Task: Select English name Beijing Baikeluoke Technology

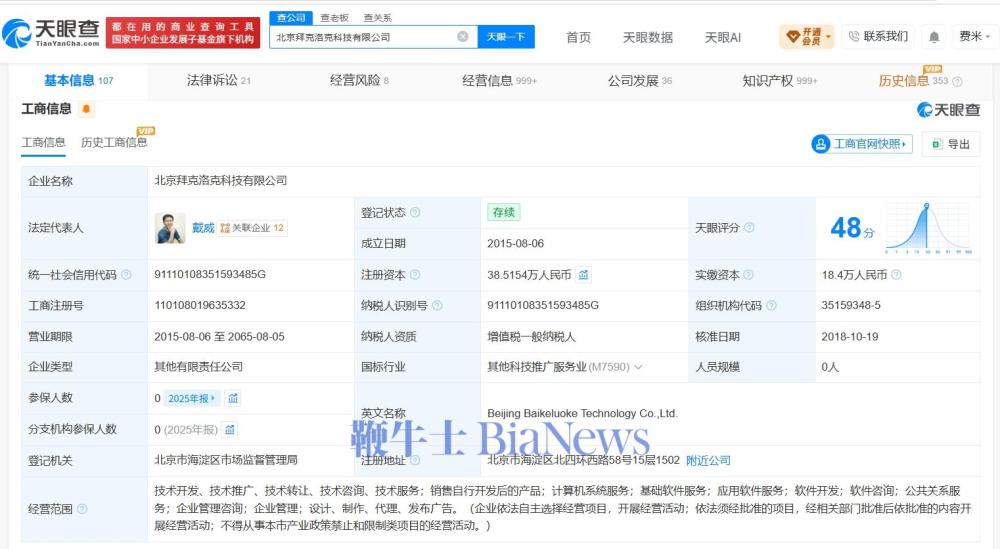Action: tap(582, 413)
